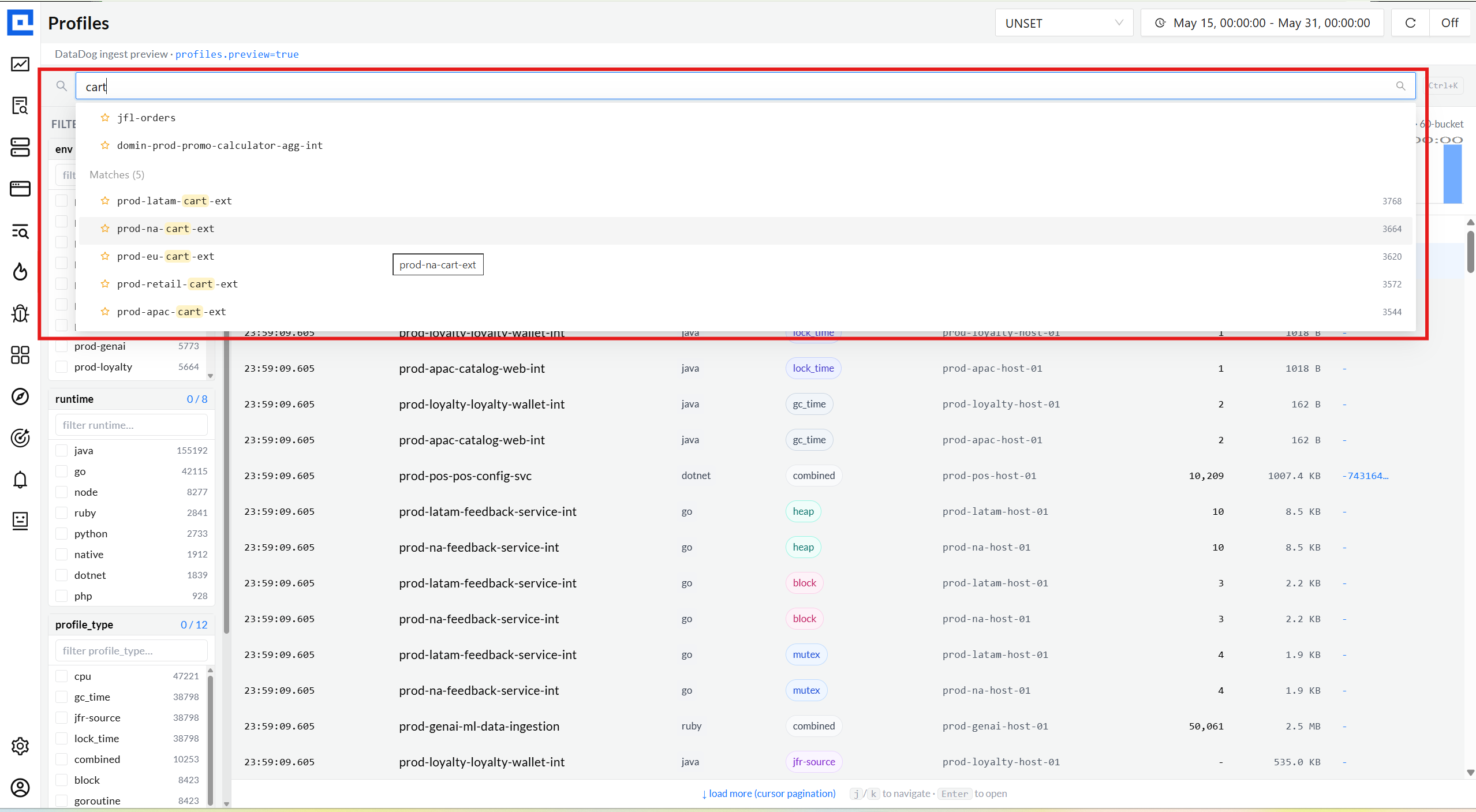The image size is (1476, 812).
Task: Select prod-retail-cart-ext from matches
Action: coord(745,284)
